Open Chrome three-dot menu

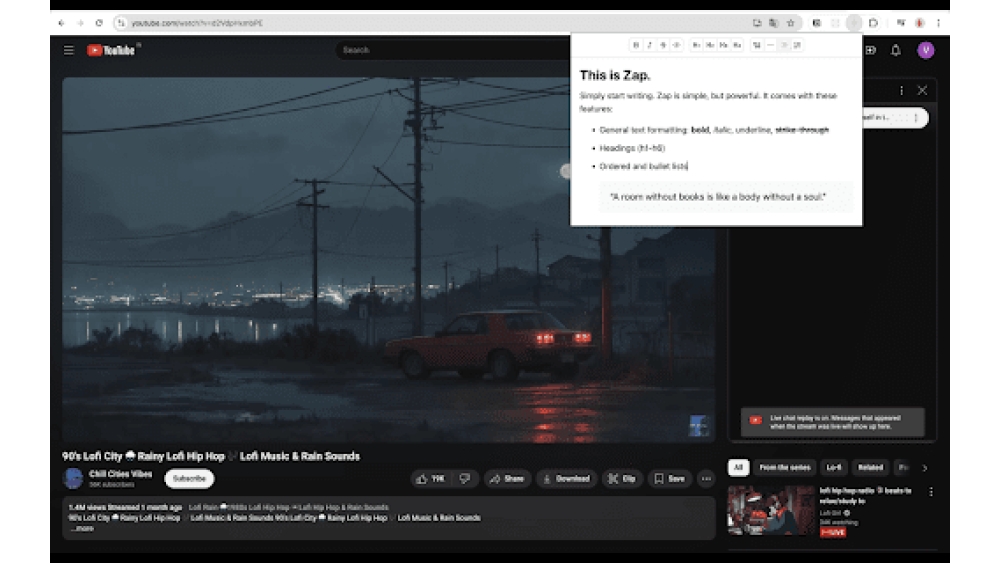938,23
